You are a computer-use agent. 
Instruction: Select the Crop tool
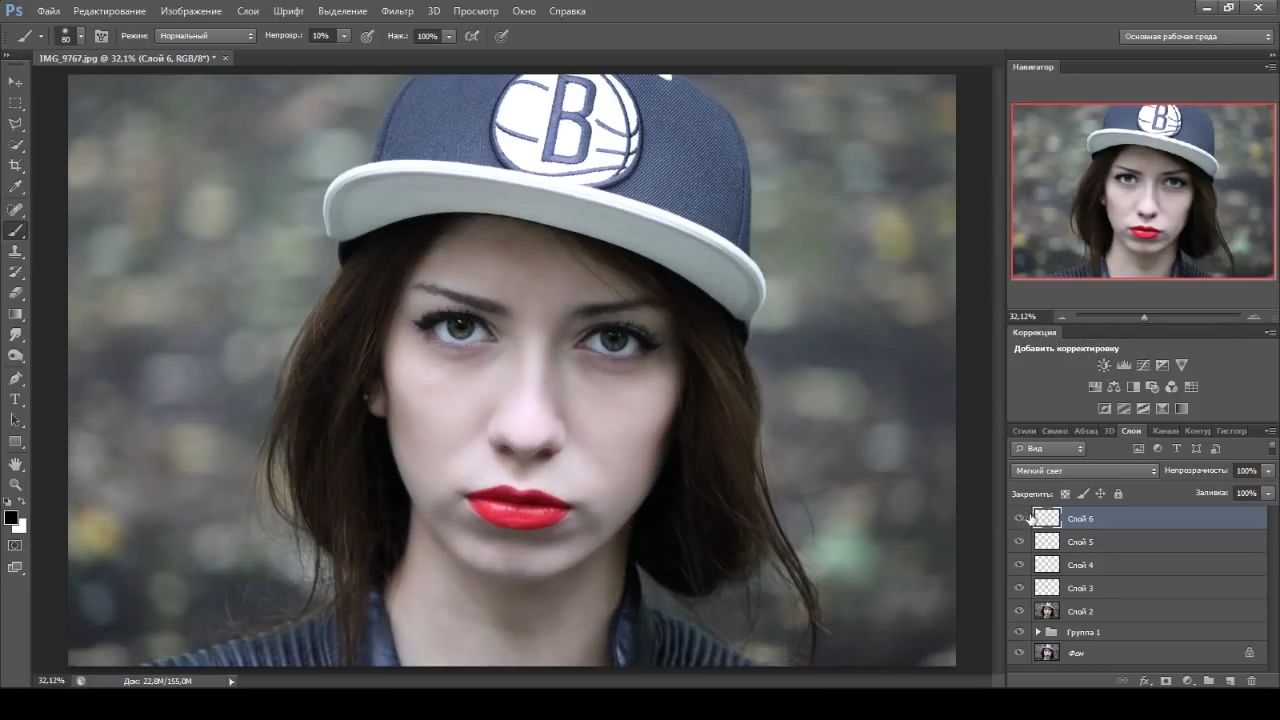point(16,166)
